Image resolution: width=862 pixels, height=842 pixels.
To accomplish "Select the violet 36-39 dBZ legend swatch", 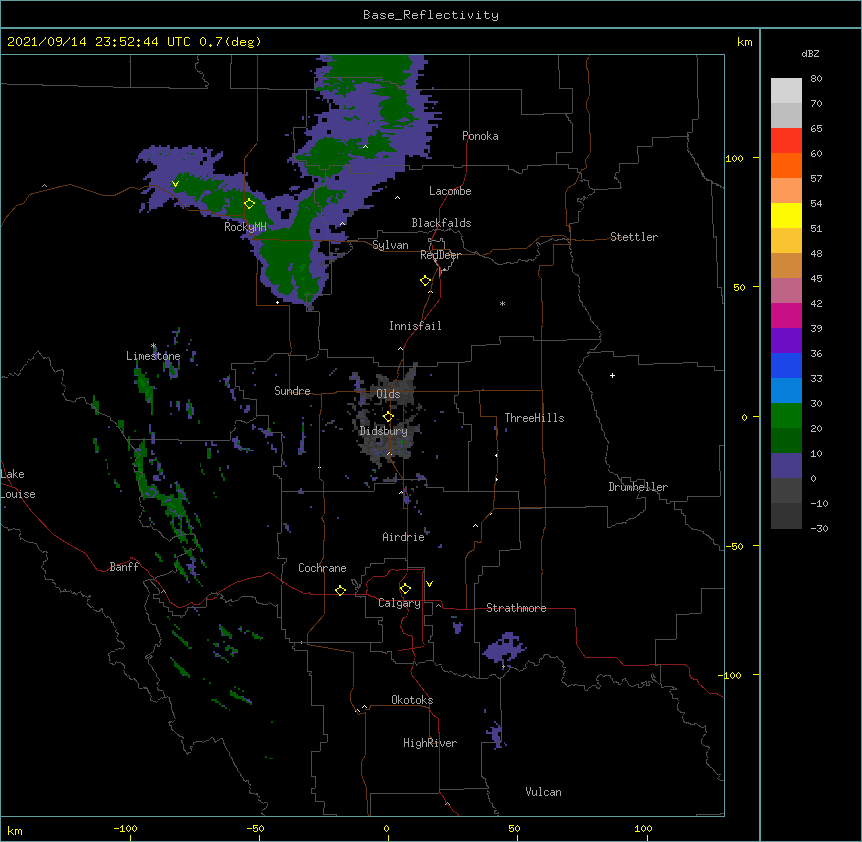I will coord(786,341).
